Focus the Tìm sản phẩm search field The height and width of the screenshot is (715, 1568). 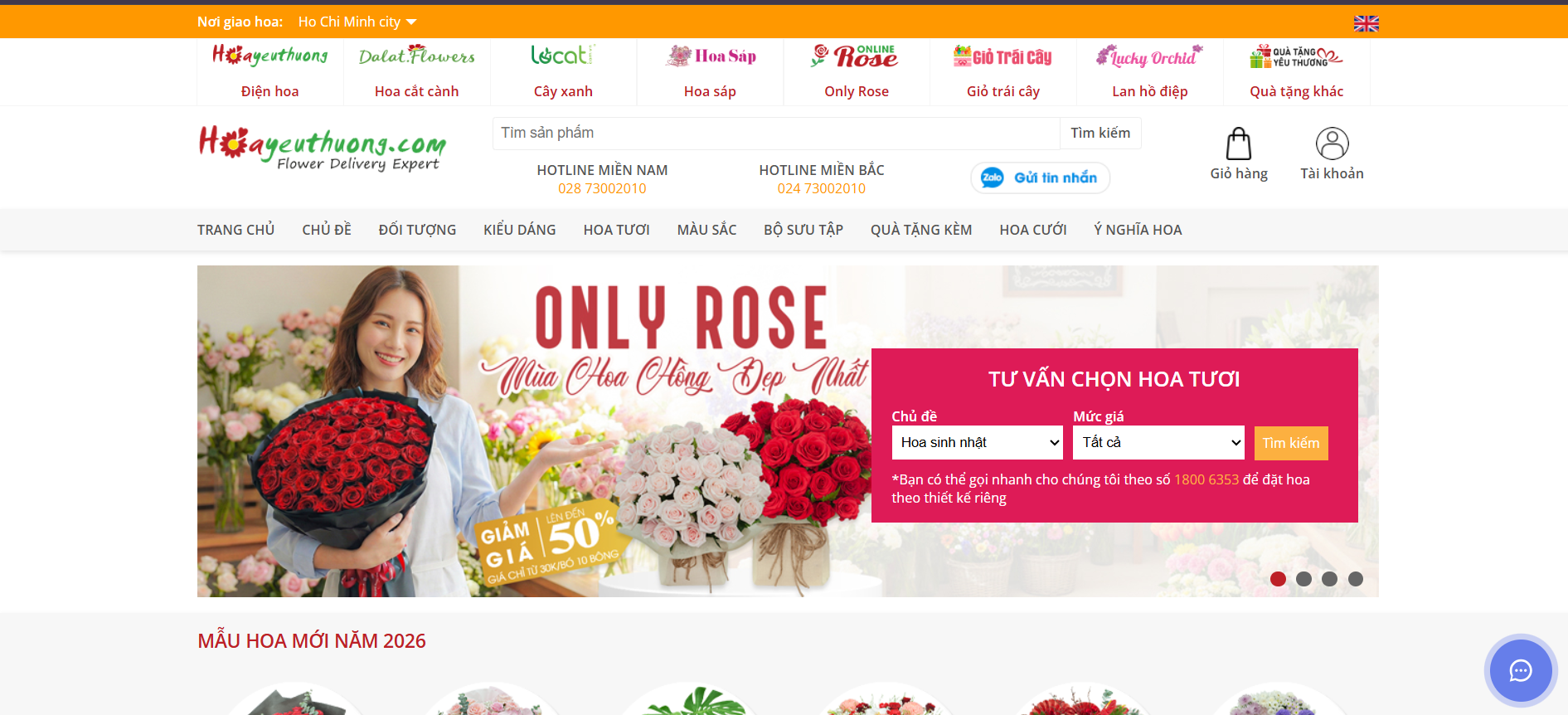point(776,133)
